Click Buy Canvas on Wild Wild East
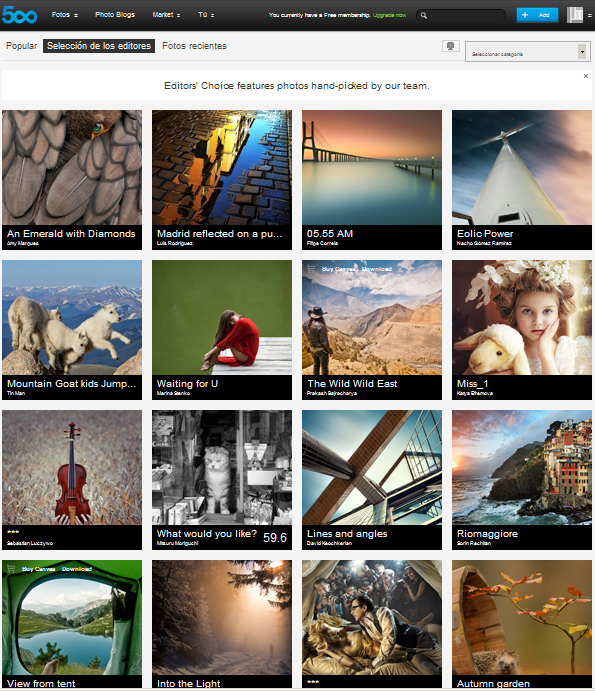The height and width of the screenshot is (691, 595). (x=338, y=269)
